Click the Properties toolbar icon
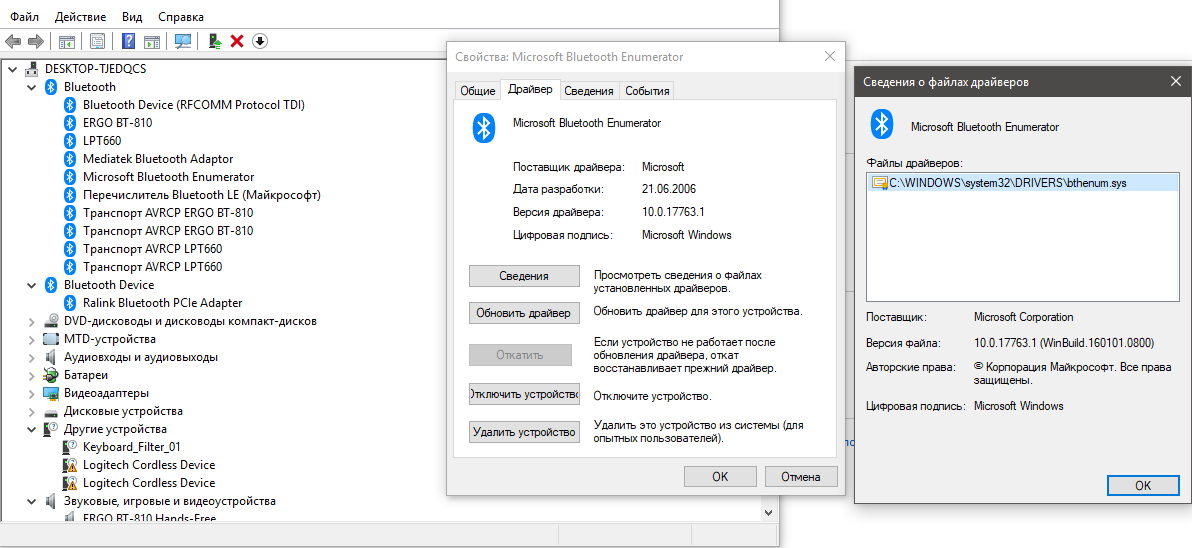1192x548 pixels. [x=98, y=41]
